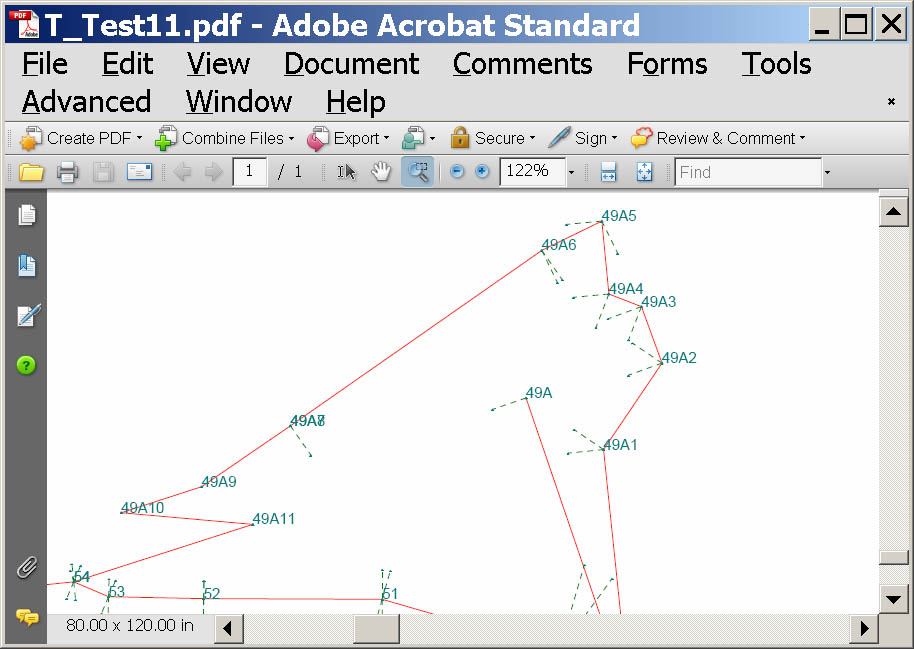Open the Advanced menu
The height and width of the screenshot is (649, 914).
point(86,102)
